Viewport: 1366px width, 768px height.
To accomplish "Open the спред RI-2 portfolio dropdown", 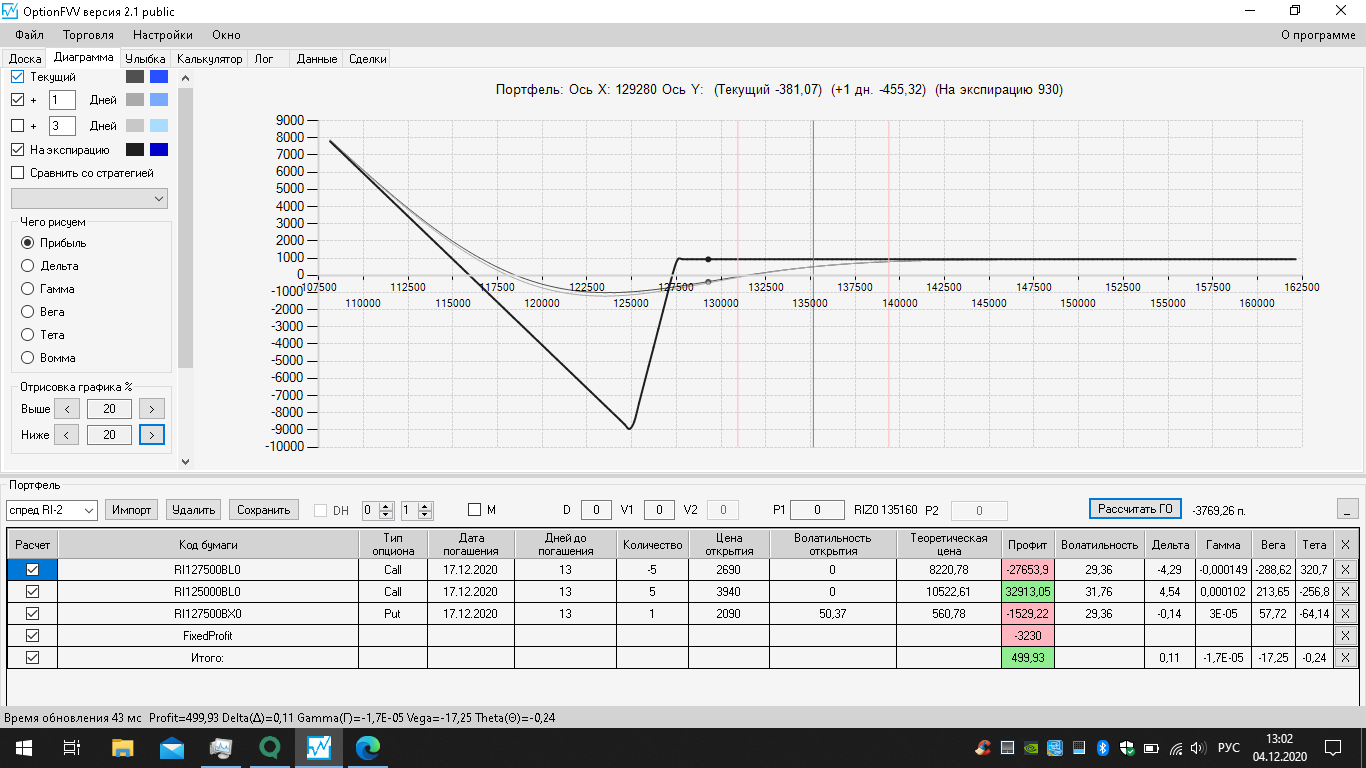I will coord(51,510).
